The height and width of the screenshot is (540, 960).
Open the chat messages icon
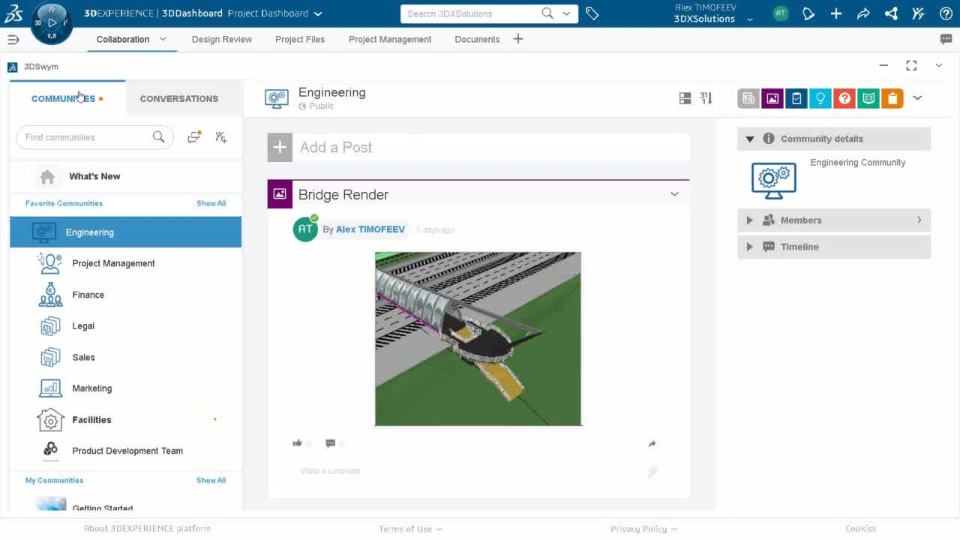[x=946, y=39]
